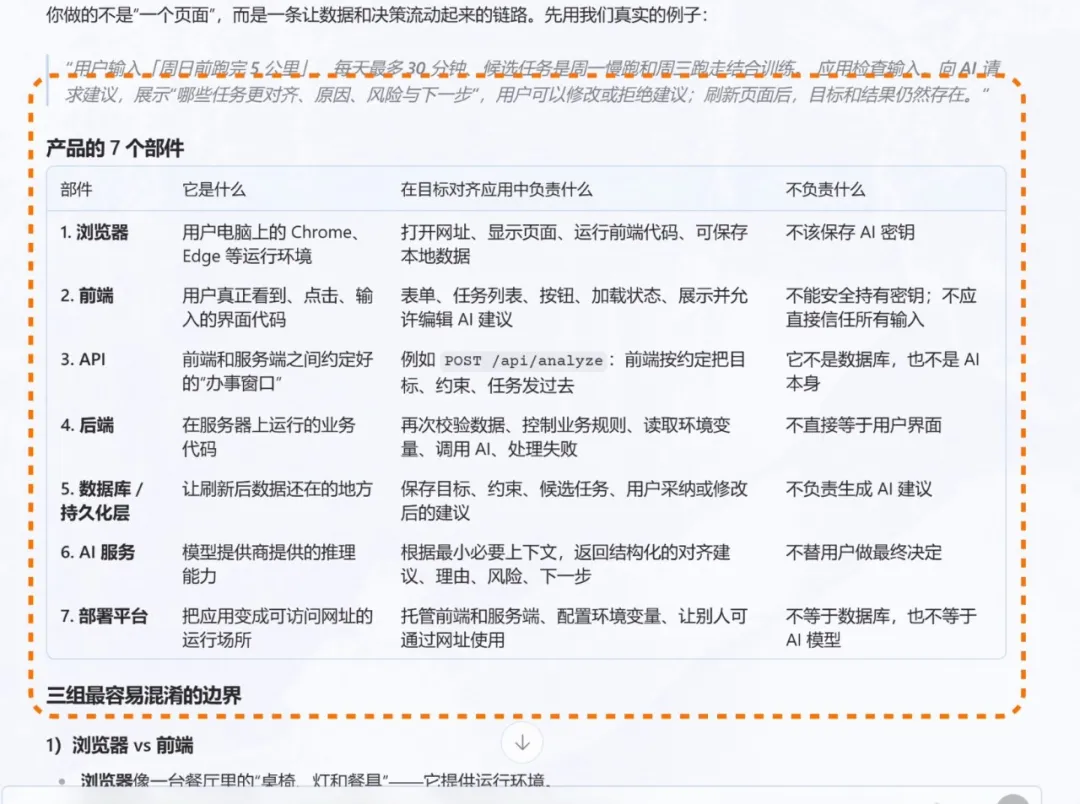Select the table cell 3. API
1080x804 pixels.
(x=83, y=359)
